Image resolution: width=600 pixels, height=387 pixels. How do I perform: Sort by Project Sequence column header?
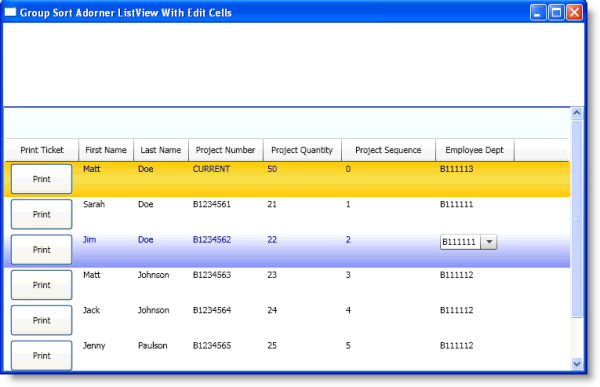[x=388, y=150]
